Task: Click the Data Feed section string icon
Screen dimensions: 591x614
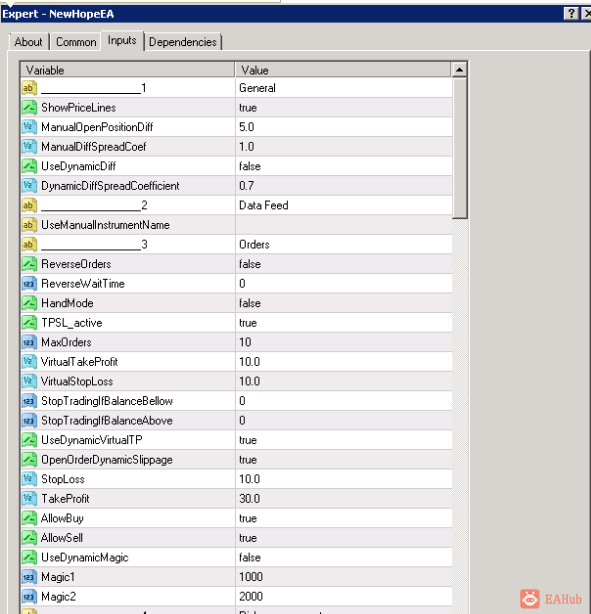Action: coord(29,205)
